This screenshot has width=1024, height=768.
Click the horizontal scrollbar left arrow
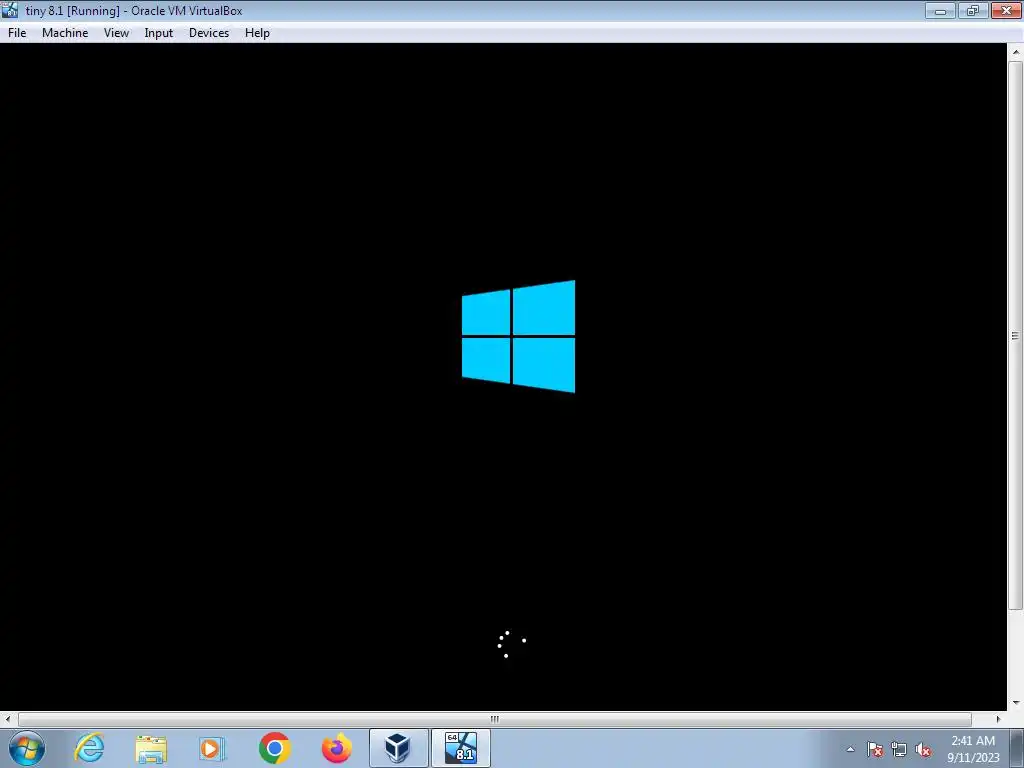[7, 719]
